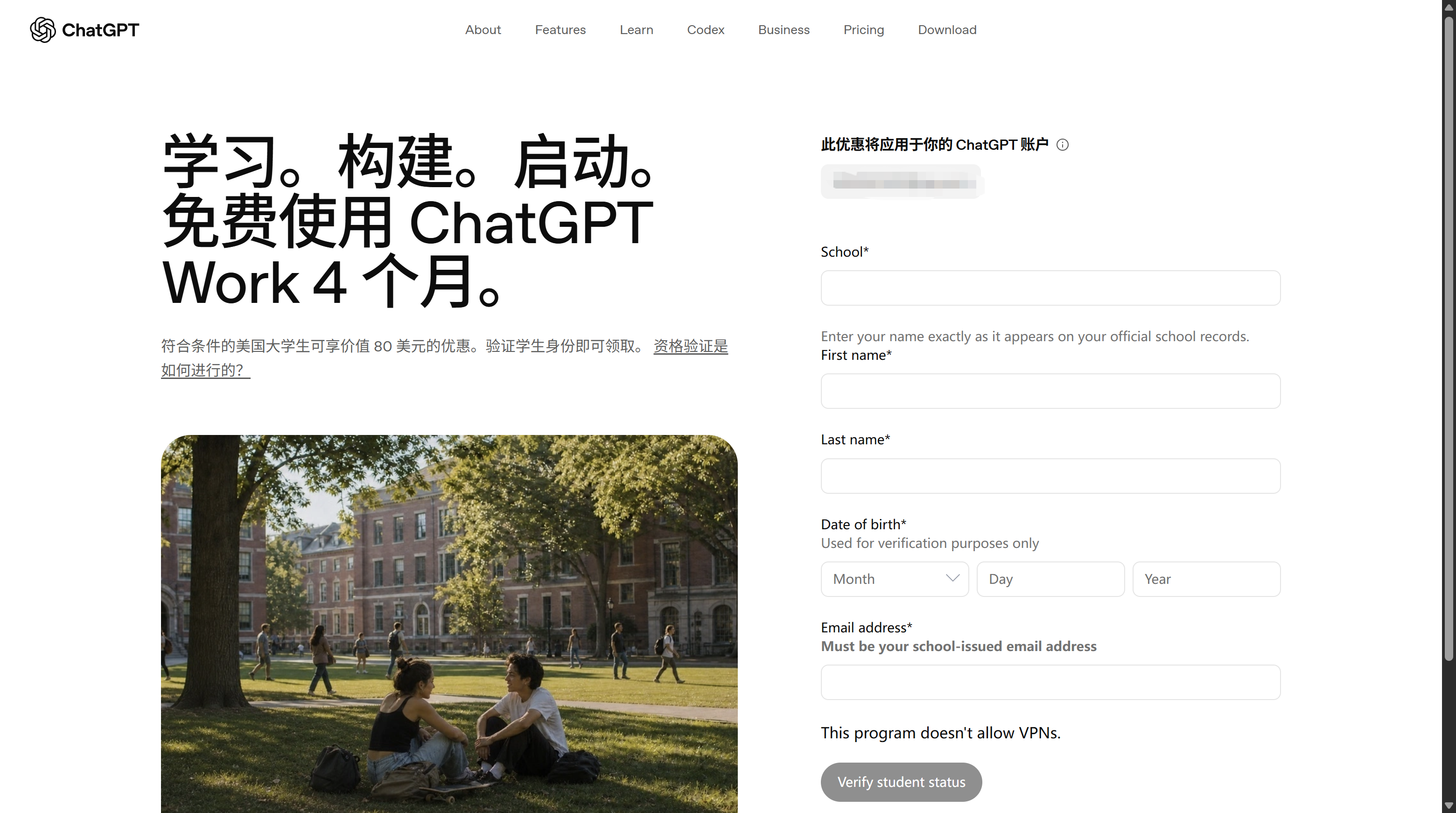
Task: Click the School input field
Action: coord(1050,288)
